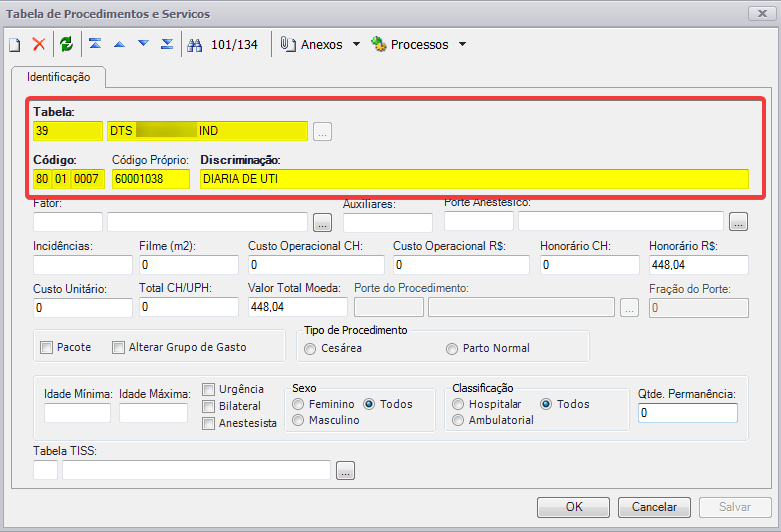
Task: Select the Parto Normal radio option
Action: coord(452,349)
